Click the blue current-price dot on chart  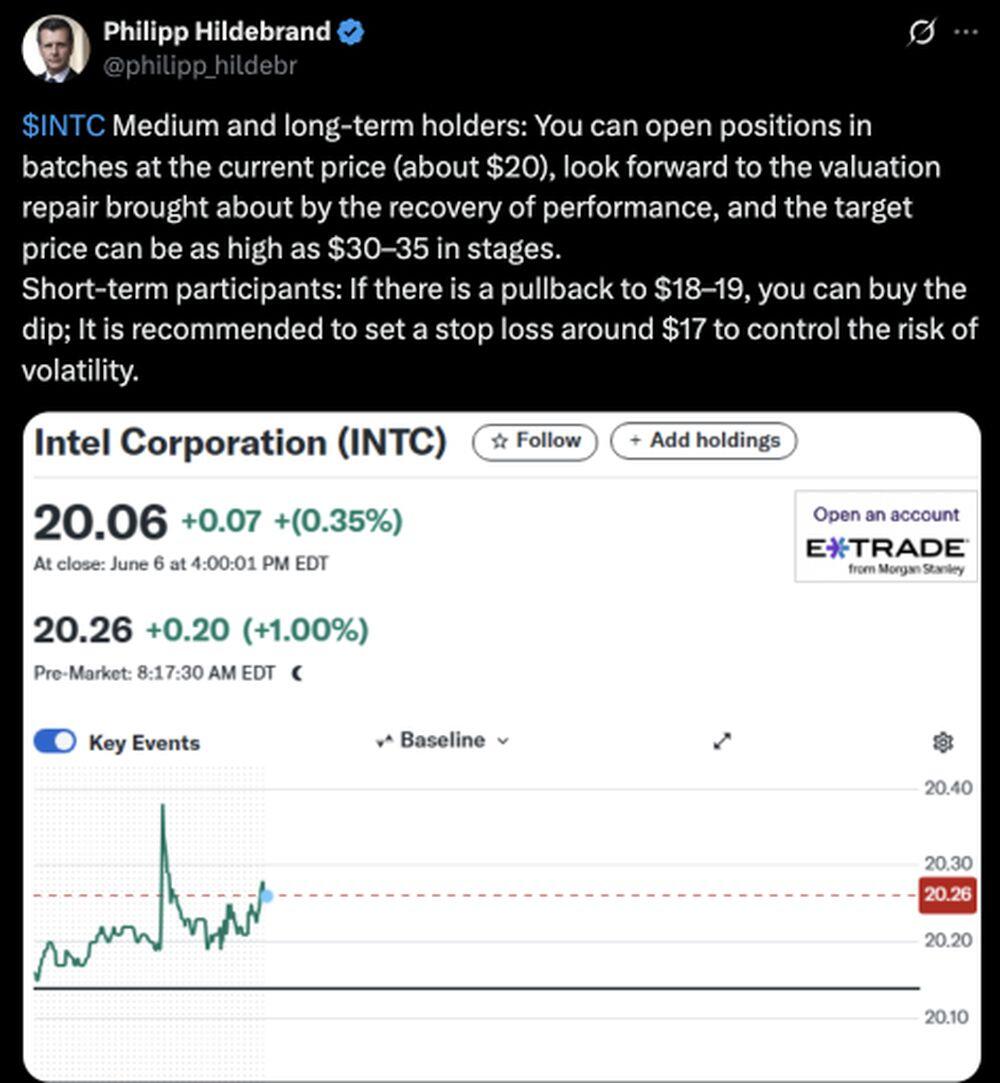265,895
